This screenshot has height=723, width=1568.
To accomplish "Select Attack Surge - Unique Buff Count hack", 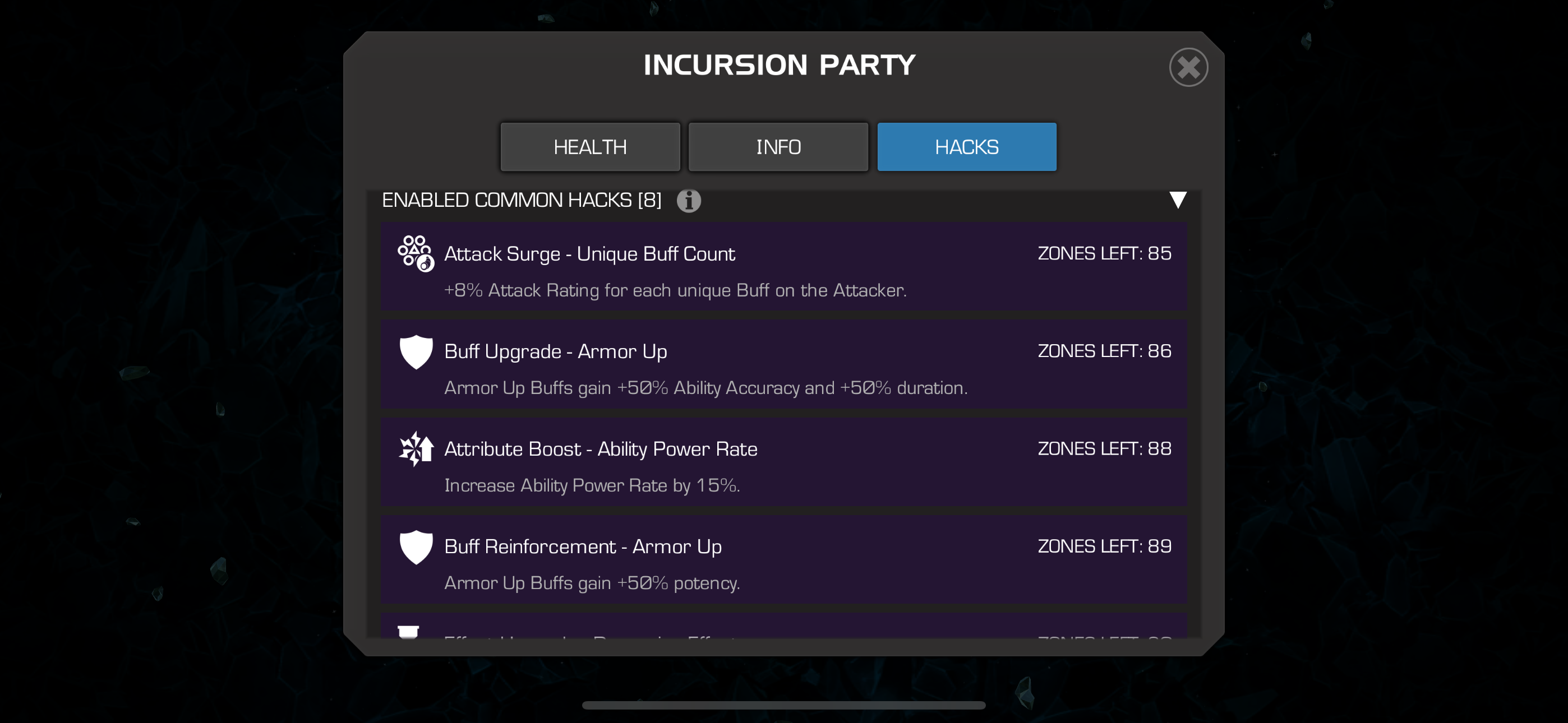I will [x=783, y=267].
